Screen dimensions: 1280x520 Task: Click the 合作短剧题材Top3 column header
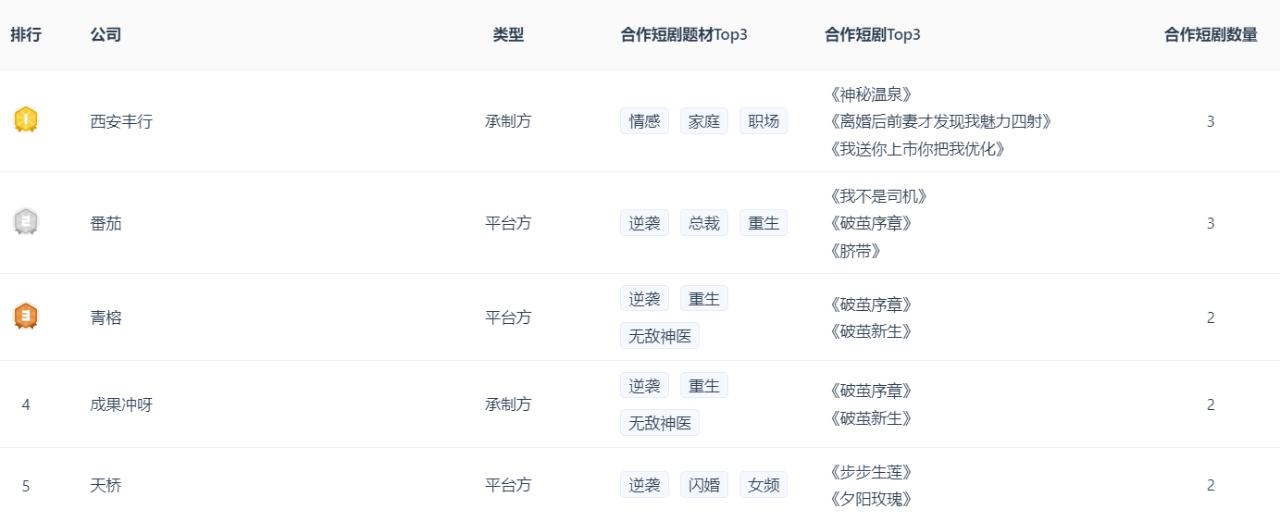pos(684,35)
